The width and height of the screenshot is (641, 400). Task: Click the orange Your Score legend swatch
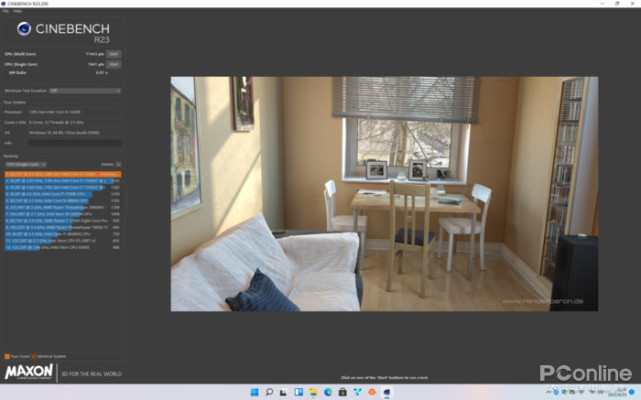[x=7, y=356]
